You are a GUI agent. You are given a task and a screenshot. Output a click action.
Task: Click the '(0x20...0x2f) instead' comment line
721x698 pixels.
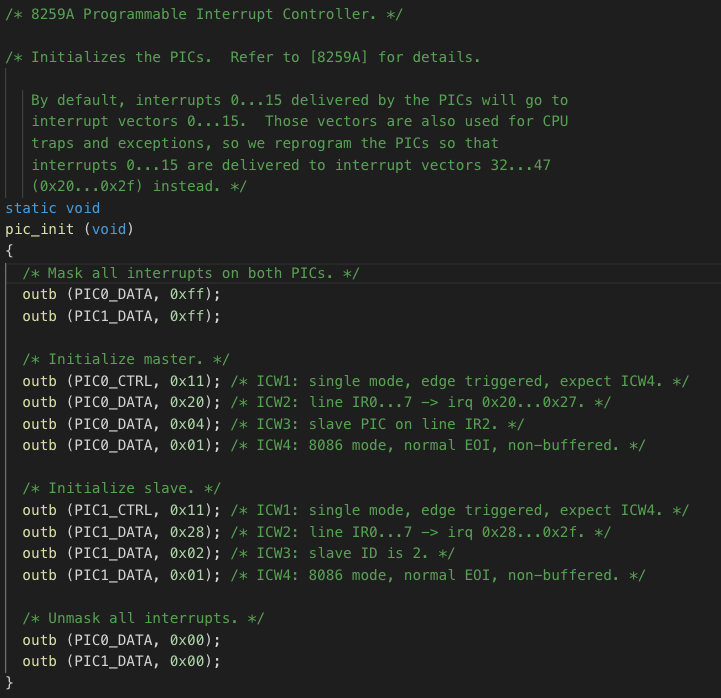click(x=139, y=186)
